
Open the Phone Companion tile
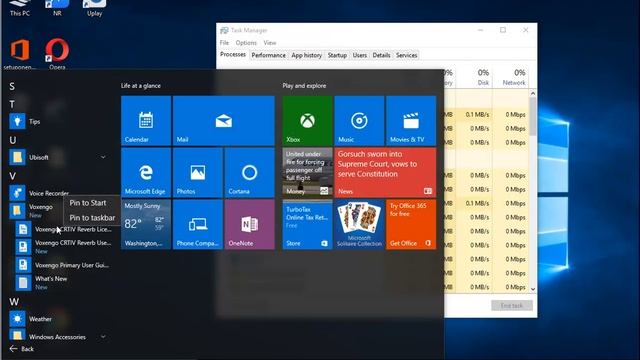(198, 224)
